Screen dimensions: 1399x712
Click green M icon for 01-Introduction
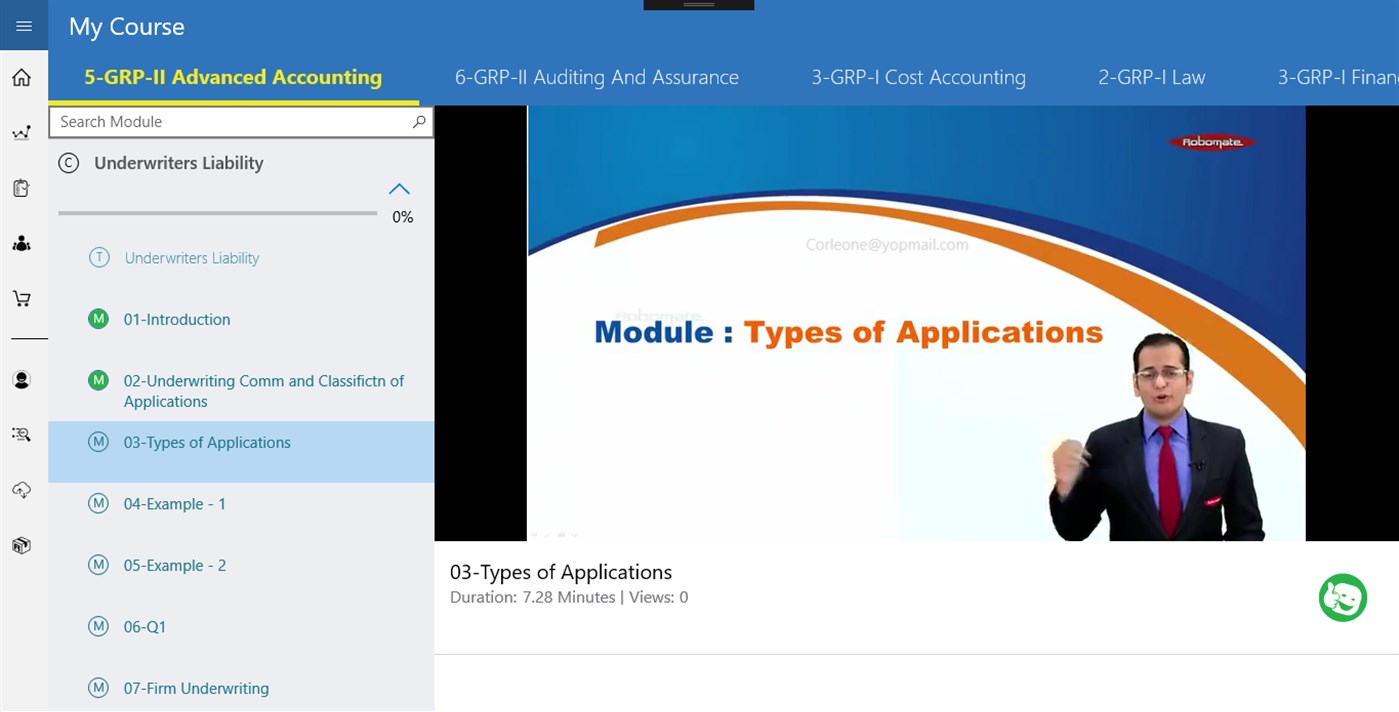tap(98, 319)
